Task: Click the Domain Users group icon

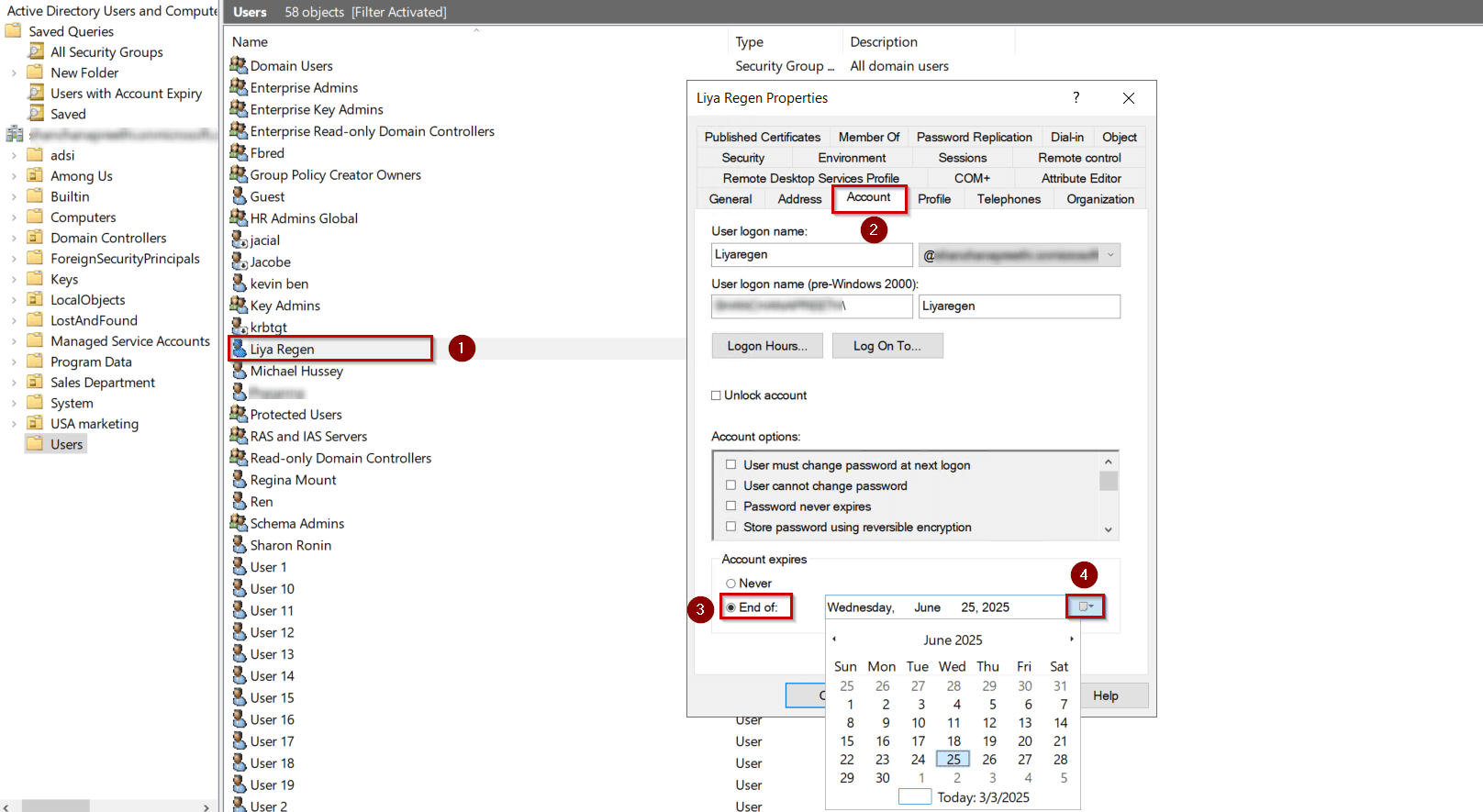Action: (x=239, y=65)
